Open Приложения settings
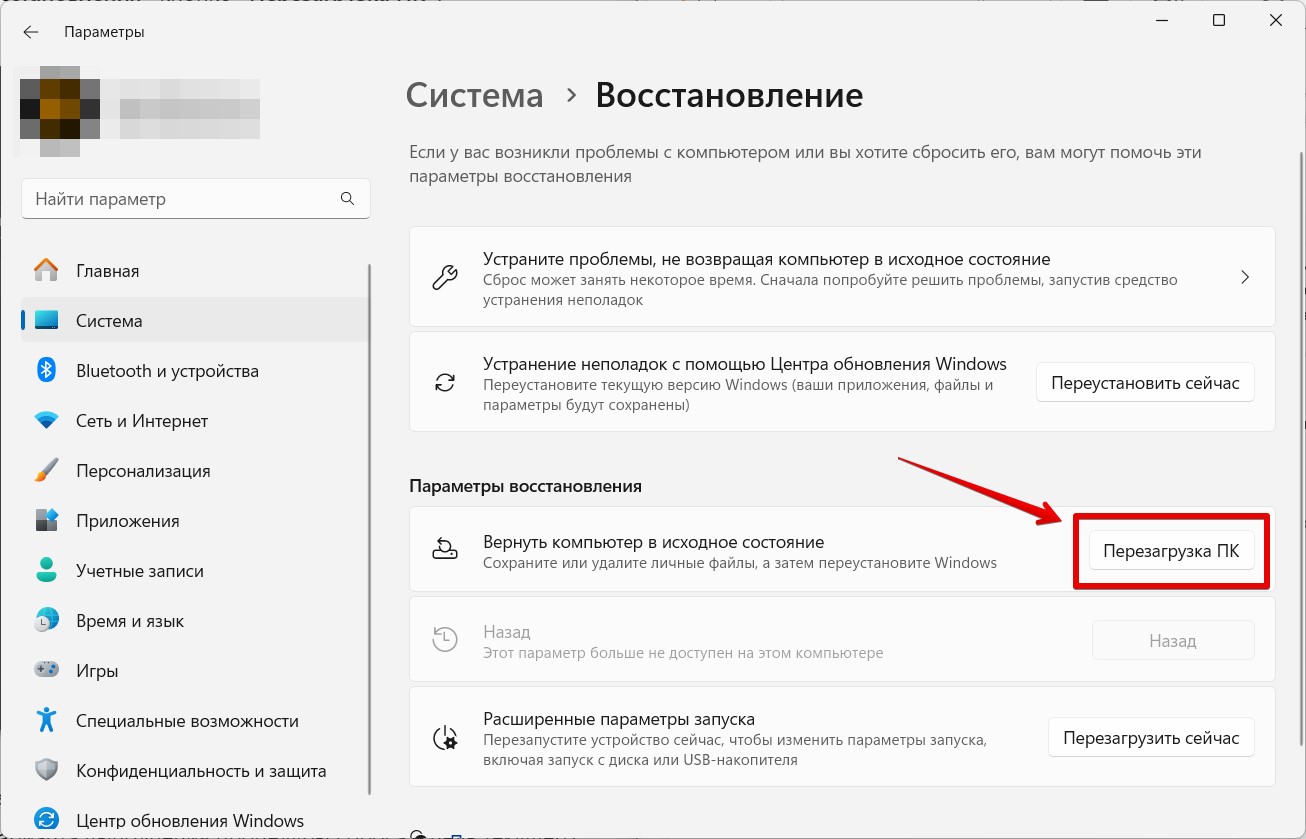Viewport: 1306px width, 839px height. click(195, 521)
